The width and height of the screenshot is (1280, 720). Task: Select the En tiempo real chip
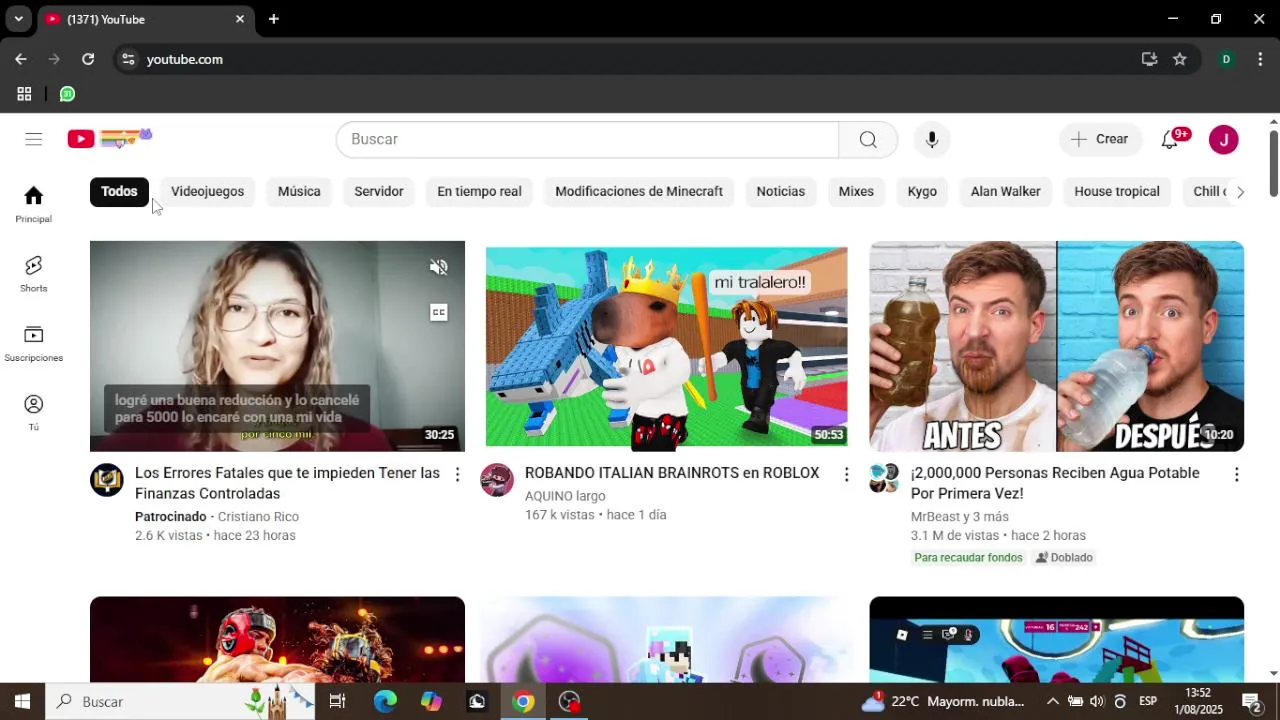479,192
